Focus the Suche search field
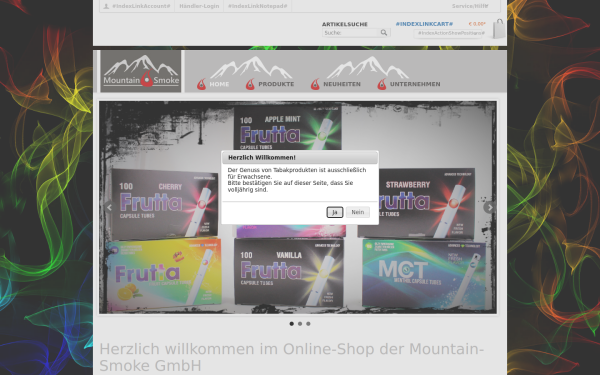Viewport: 600px width, 375px height. coord(351,33)
